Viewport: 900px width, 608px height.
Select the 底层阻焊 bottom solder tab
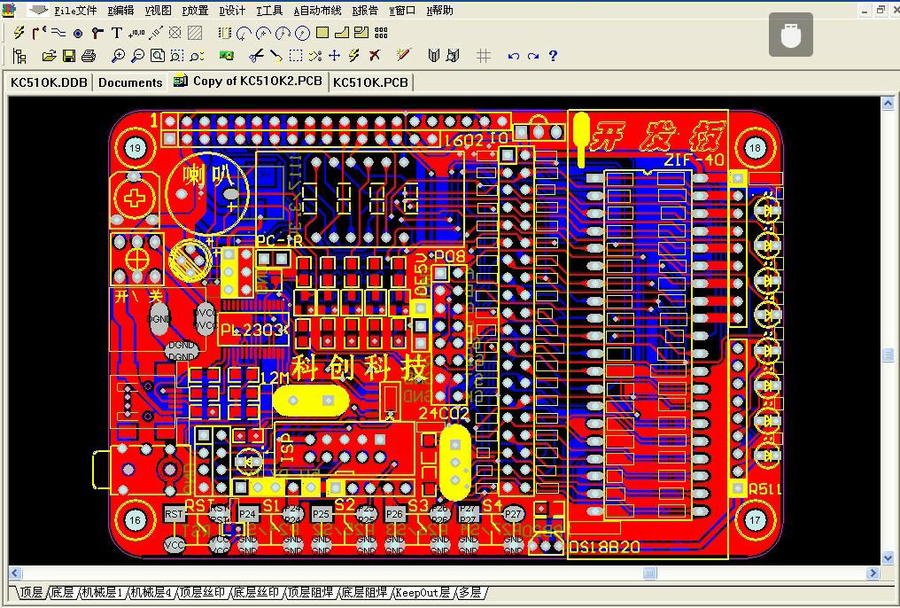pos(364,592)
